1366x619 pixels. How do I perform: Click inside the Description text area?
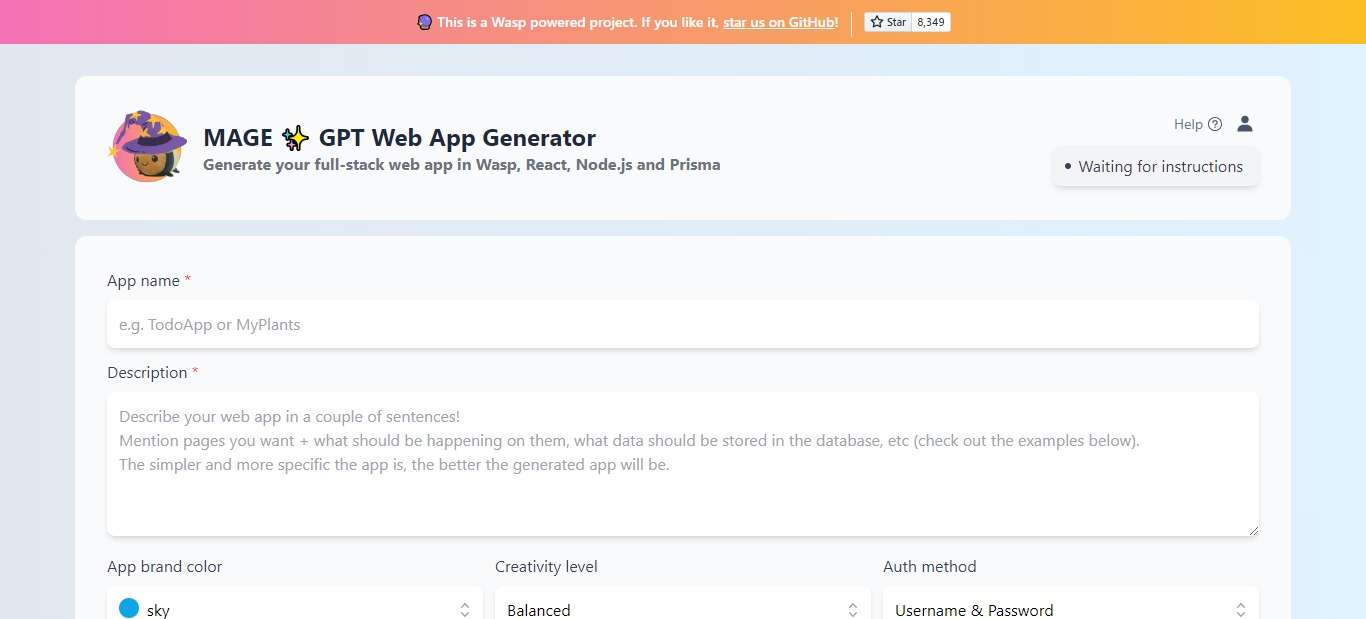click(682, 463)
